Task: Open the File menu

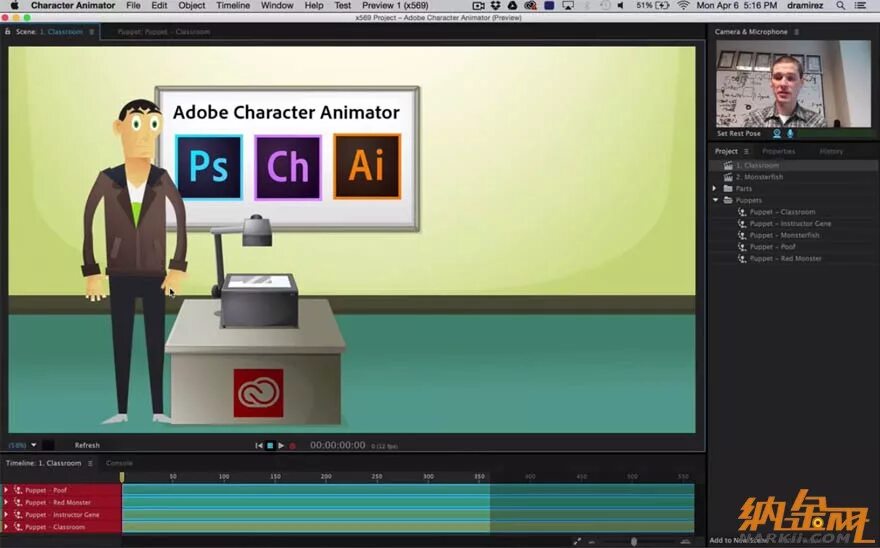Action: pyautogui.click(x=133, y=6)
